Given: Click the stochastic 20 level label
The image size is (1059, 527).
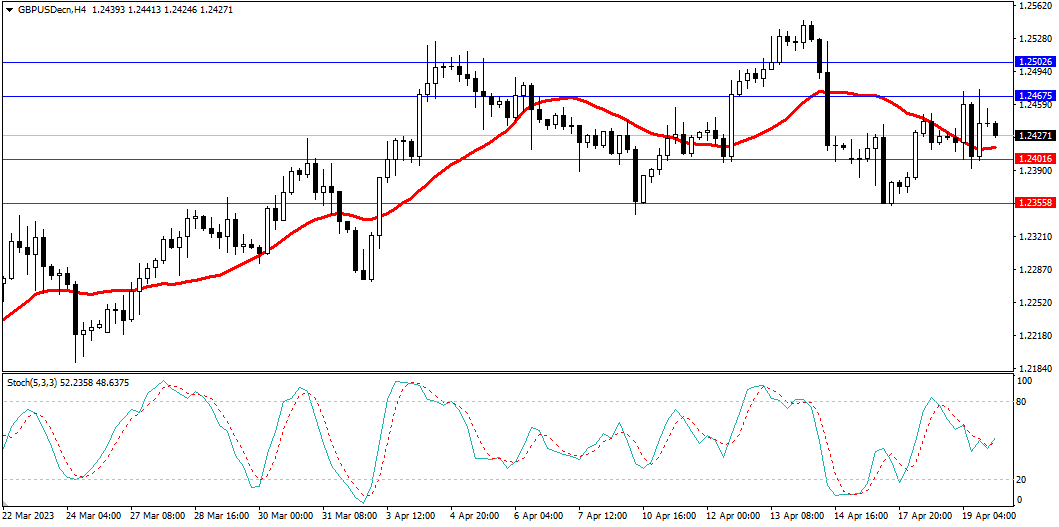Looking at the screenshot, I should pos(1023,480).
